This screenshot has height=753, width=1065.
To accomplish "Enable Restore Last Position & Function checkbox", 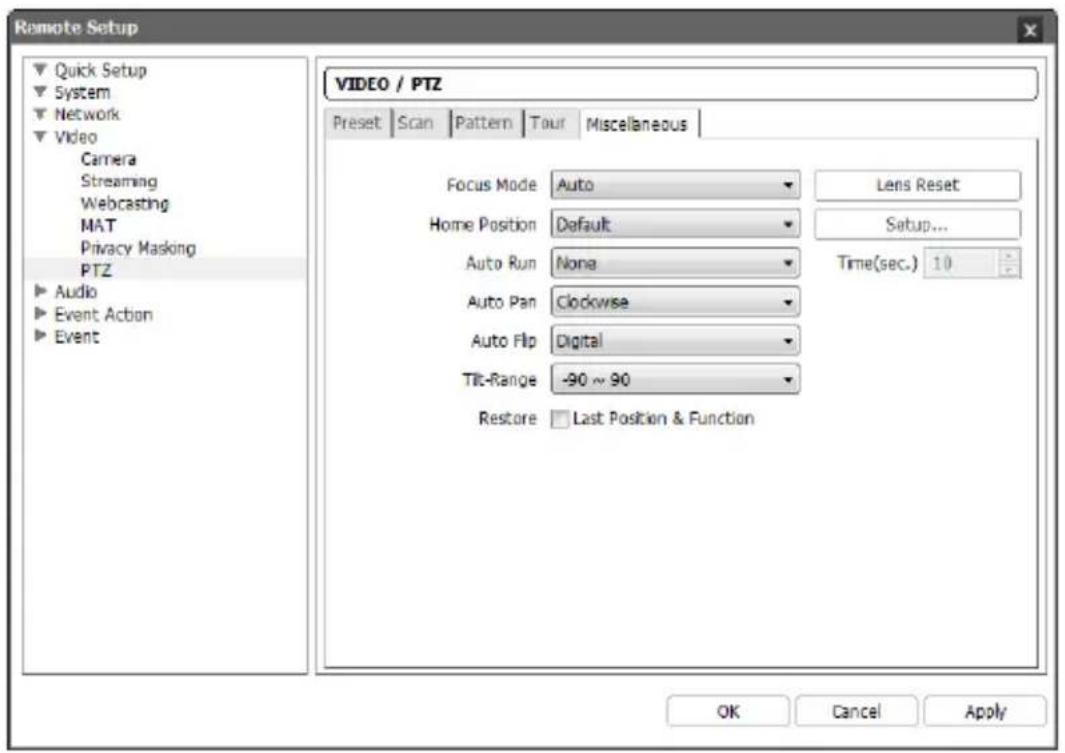I will (x=560, y=419).
